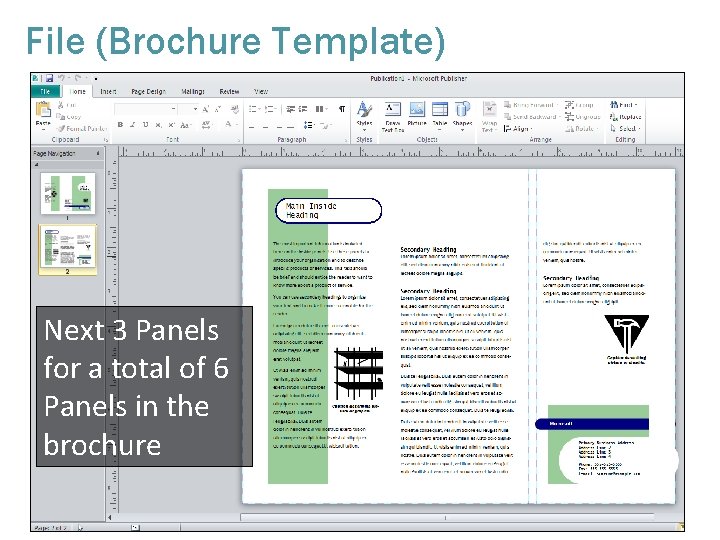
Task: Toggle Superscript formatting
Action: [171, 125]
